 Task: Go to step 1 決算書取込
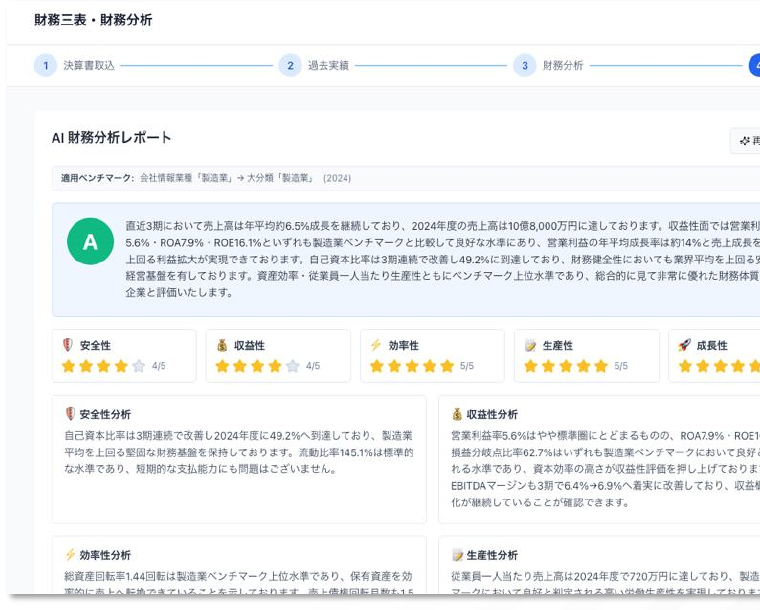[x=75, y=65]
